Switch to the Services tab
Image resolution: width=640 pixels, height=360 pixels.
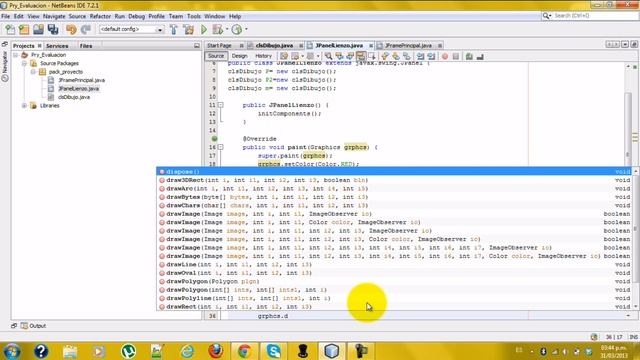point(57,46)
